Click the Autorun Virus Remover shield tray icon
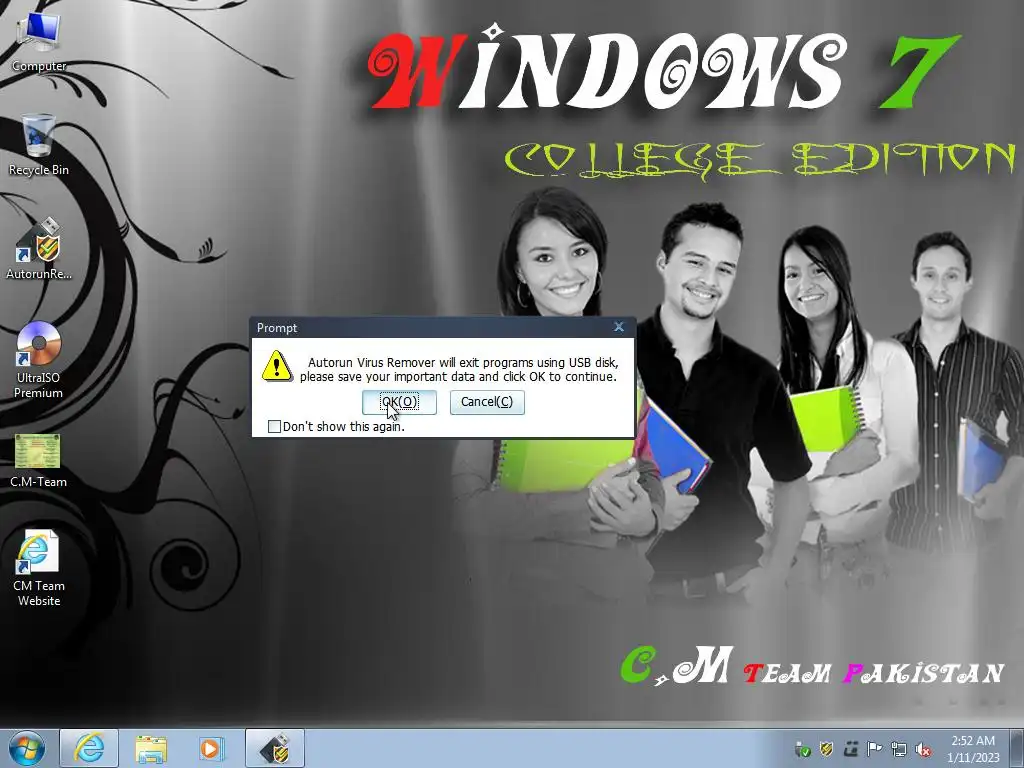Screen dimensions: 1024x768 [x=826, y=749]
